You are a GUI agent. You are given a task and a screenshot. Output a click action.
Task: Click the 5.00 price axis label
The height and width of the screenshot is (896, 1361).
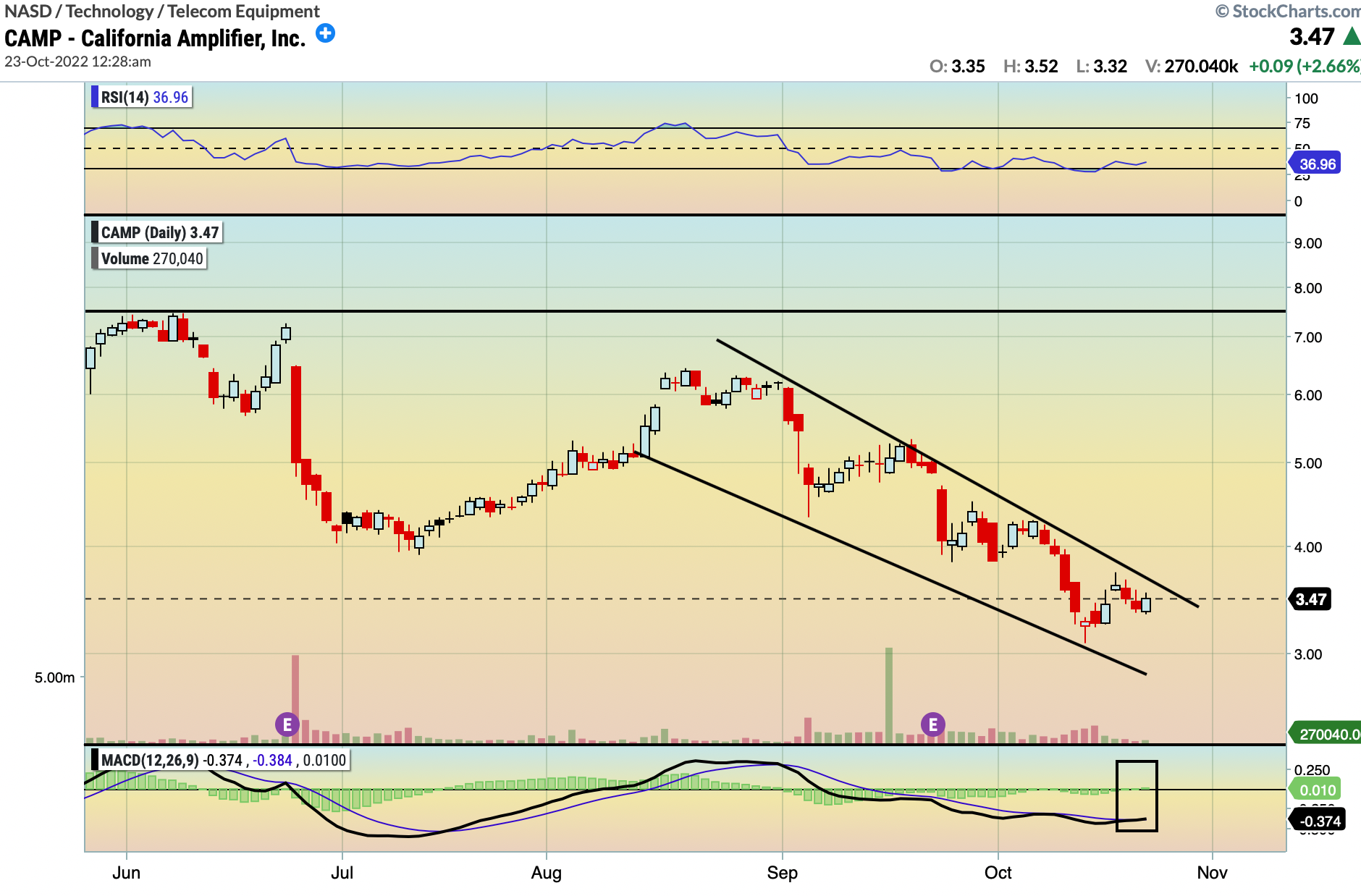(1308, 463)
